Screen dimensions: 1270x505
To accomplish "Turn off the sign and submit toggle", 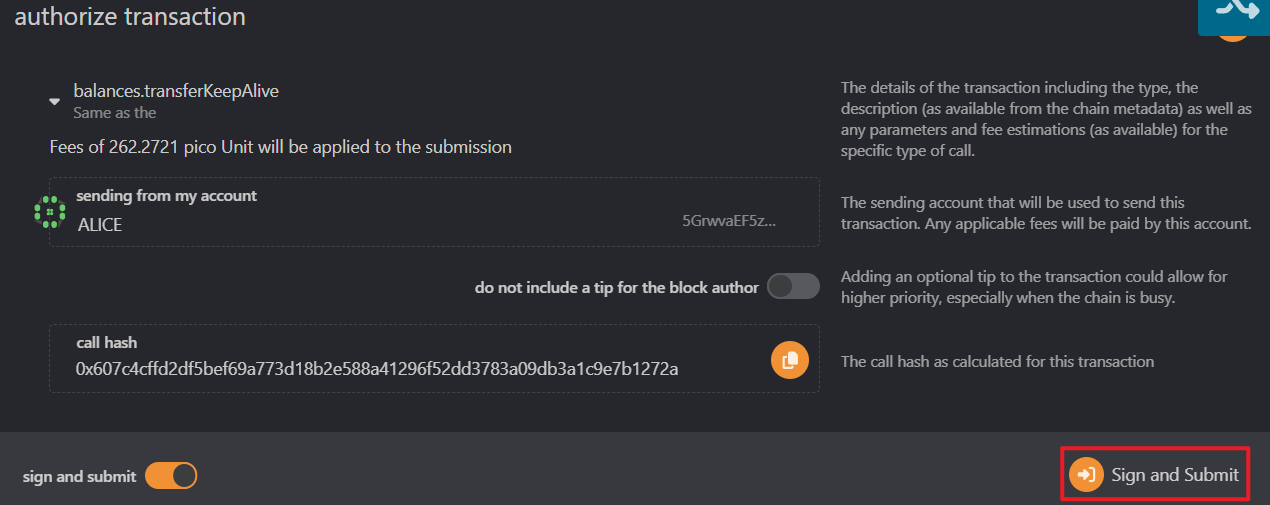I will pos(171,476).
